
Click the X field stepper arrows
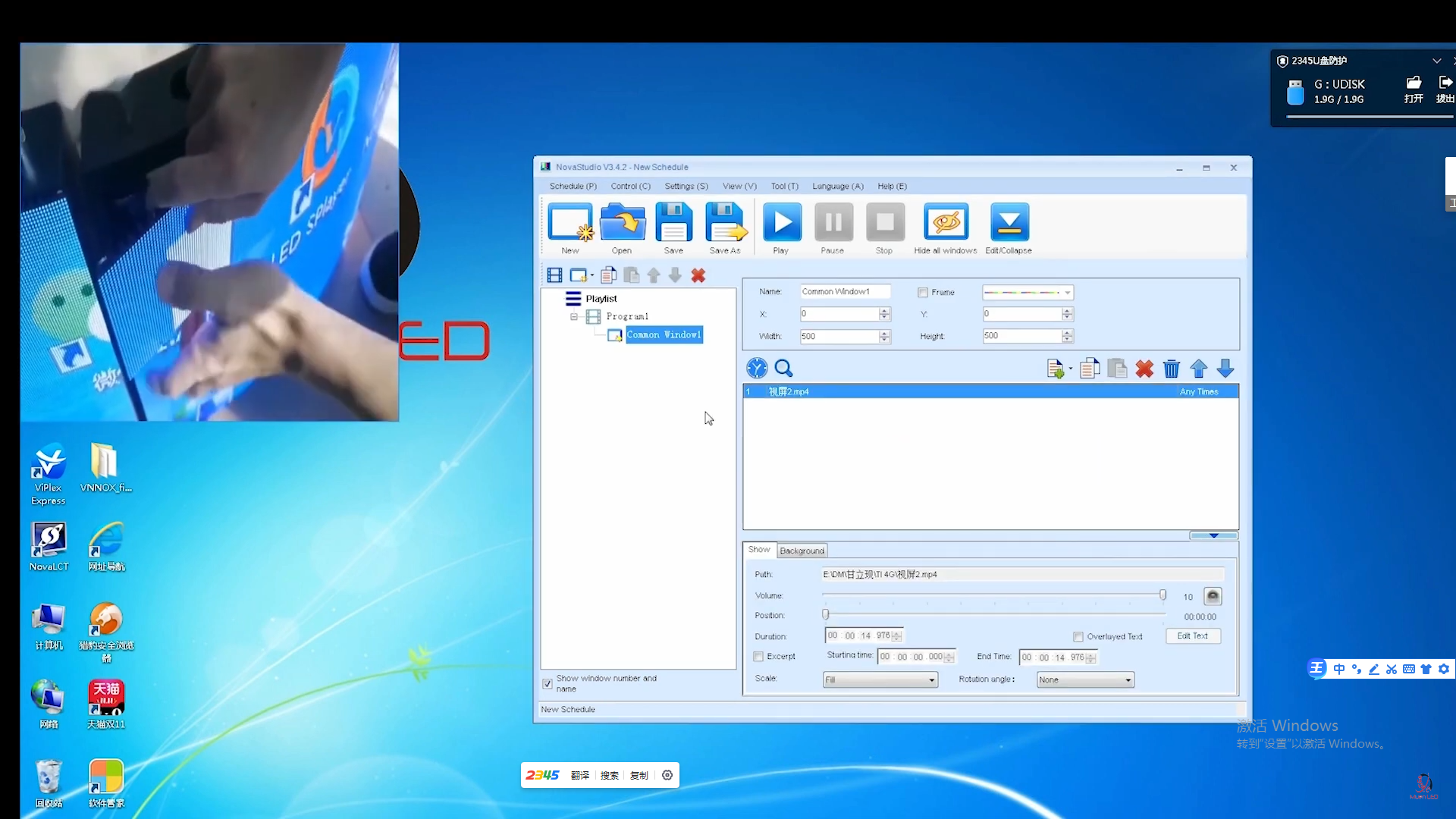coord(884,314)
